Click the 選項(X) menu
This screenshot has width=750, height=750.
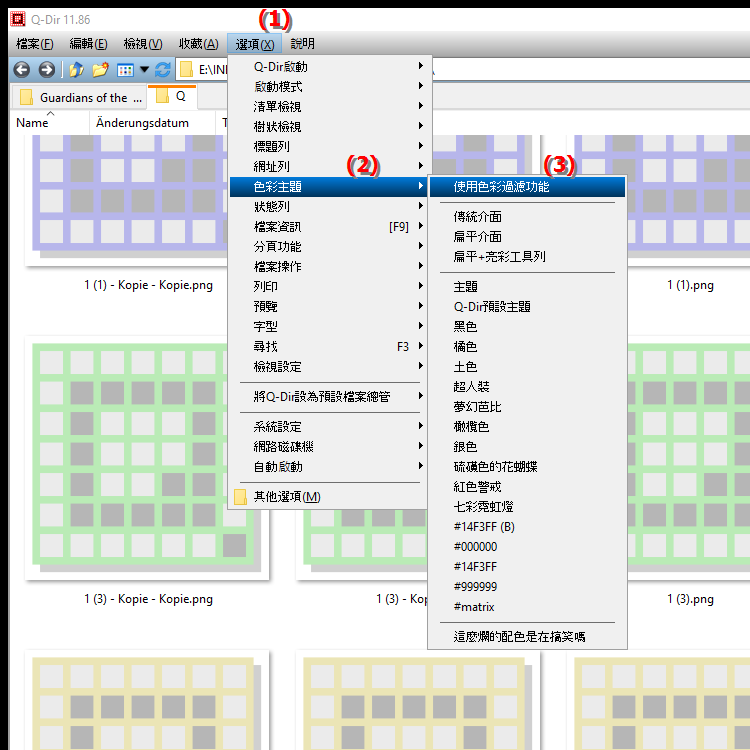[x=254, y=44]
